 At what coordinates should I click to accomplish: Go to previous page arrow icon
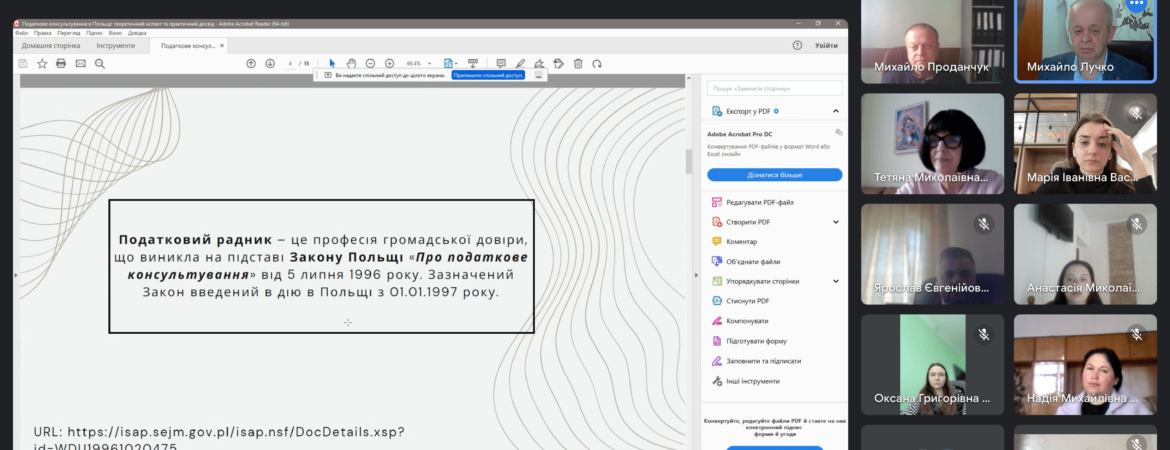click(x=251, y=63)
